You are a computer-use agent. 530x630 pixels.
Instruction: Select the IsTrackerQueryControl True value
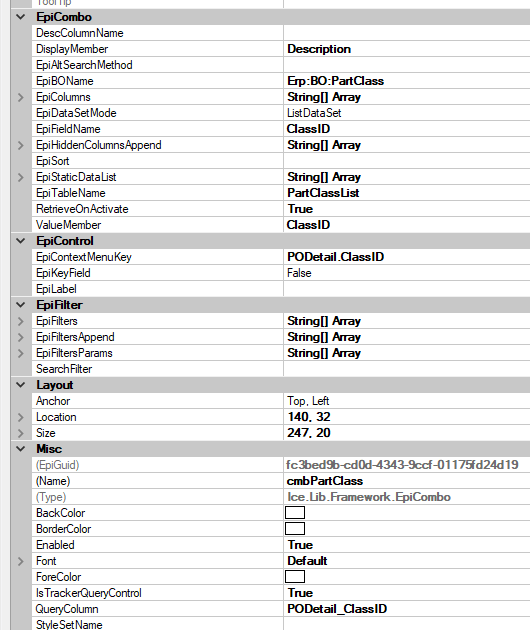pyautogui.click(x=407, y=593)
